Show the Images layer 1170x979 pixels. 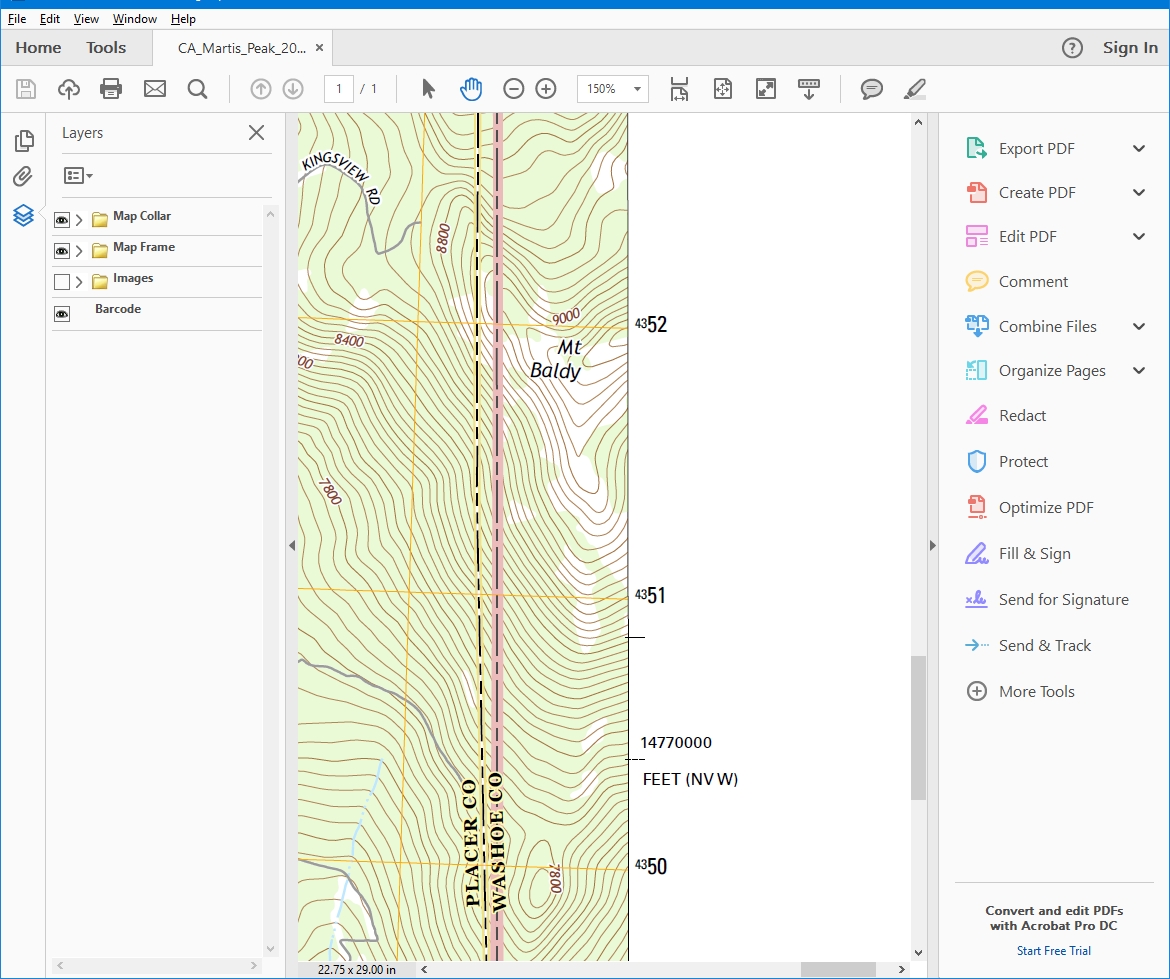pos(62,282)
